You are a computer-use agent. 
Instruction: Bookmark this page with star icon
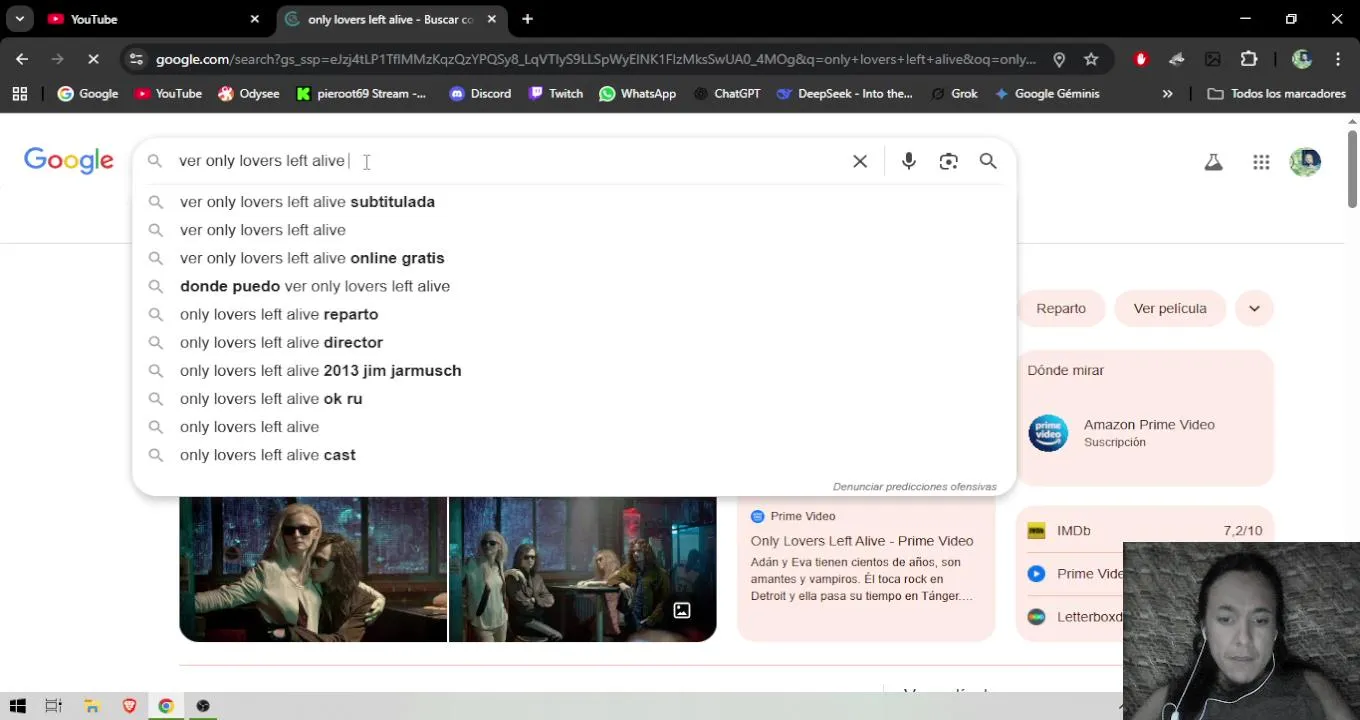tap(1091, 59)
